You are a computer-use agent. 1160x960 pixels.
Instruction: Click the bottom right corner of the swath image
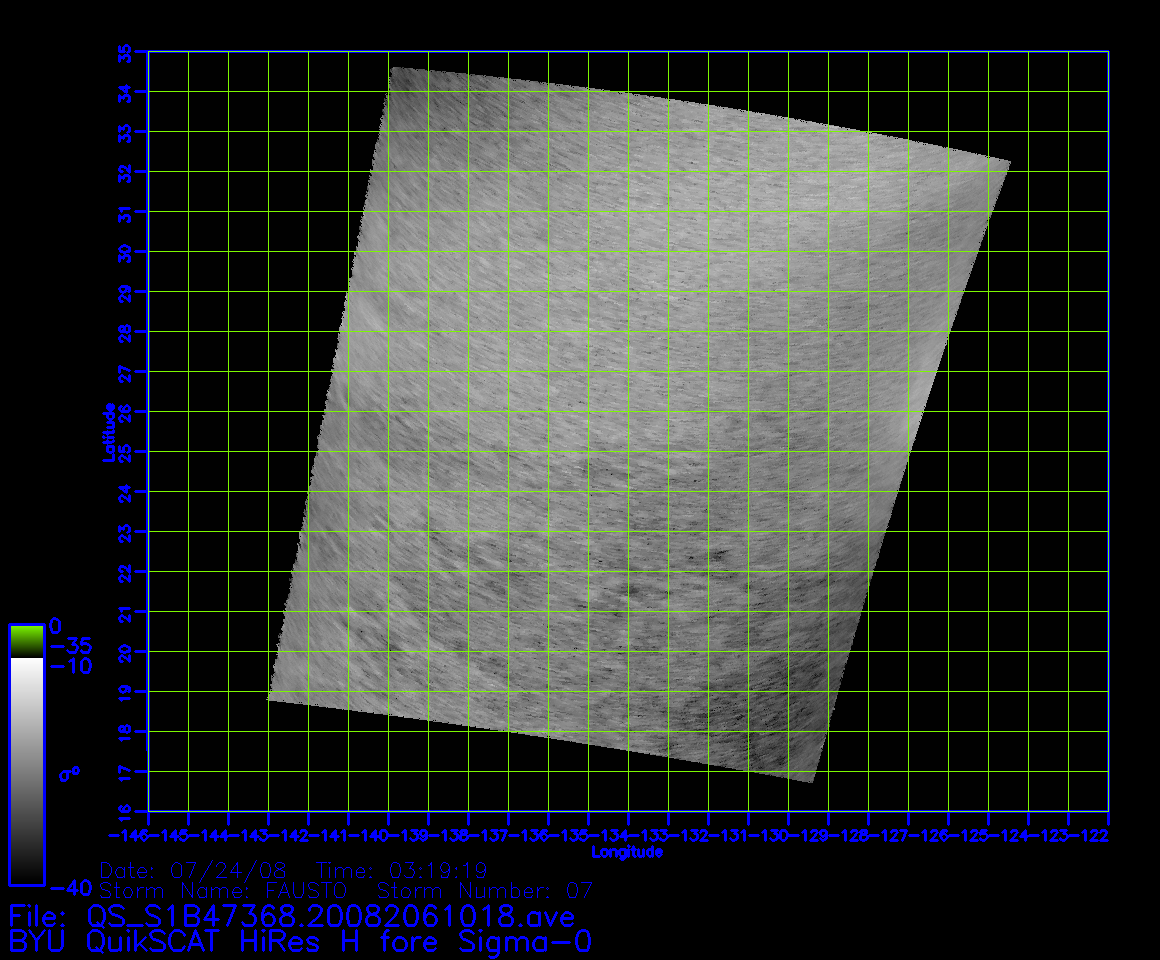pyautogui.click(x=814, y=781)
